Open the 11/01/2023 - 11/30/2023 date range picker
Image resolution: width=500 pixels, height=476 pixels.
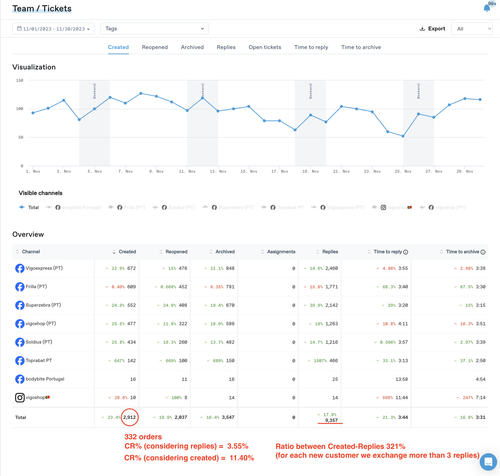pos(53,29)
